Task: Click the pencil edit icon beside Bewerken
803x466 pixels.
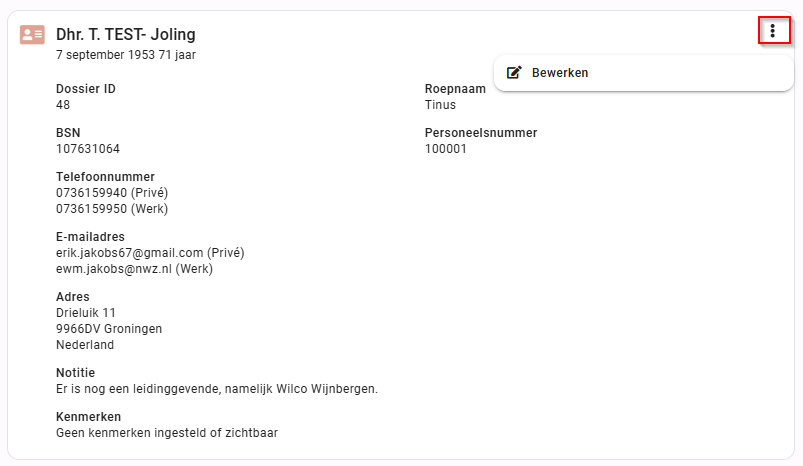Action: tap(514, 73)
